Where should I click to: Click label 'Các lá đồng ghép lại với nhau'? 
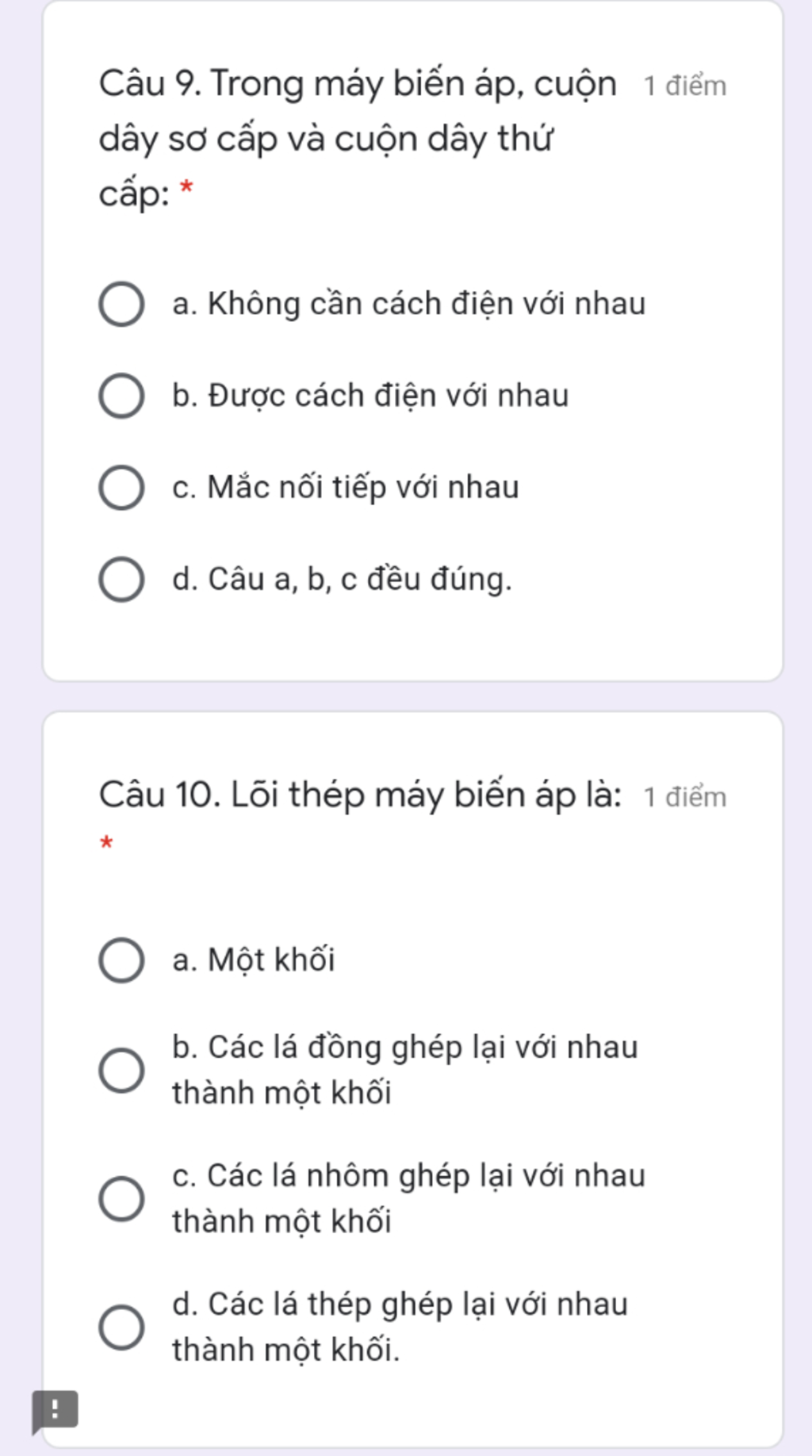423,1048
